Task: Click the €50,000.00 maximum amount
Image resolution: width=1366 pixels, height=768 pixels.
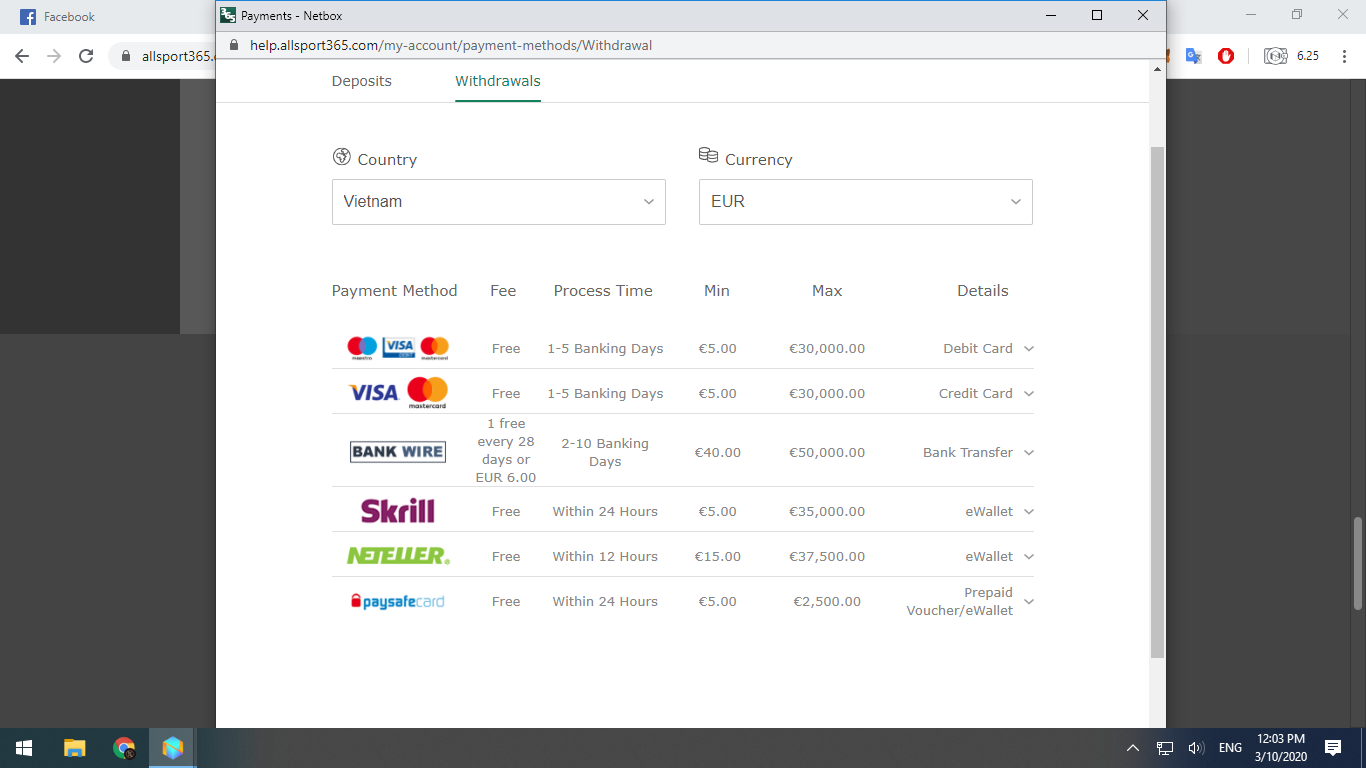Action: coord(827,453)
